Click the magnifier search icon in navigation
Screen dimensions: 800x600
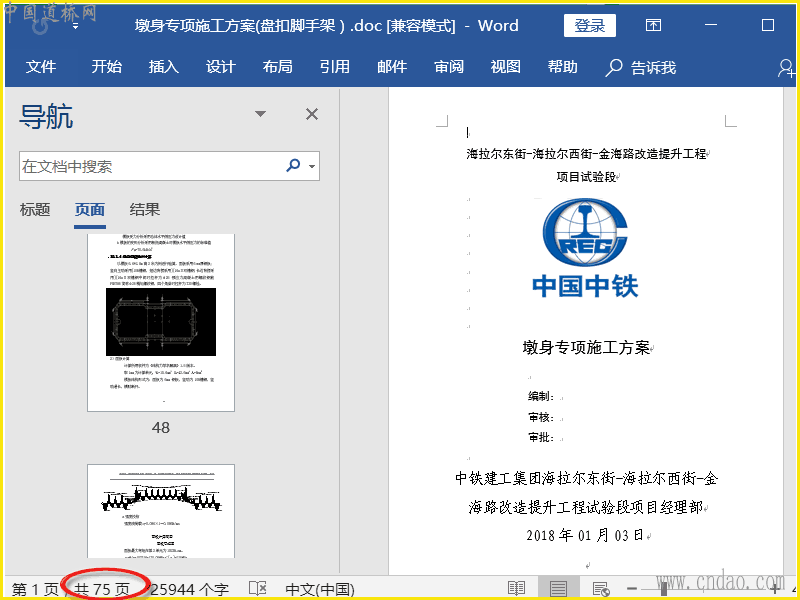point(293,165)
